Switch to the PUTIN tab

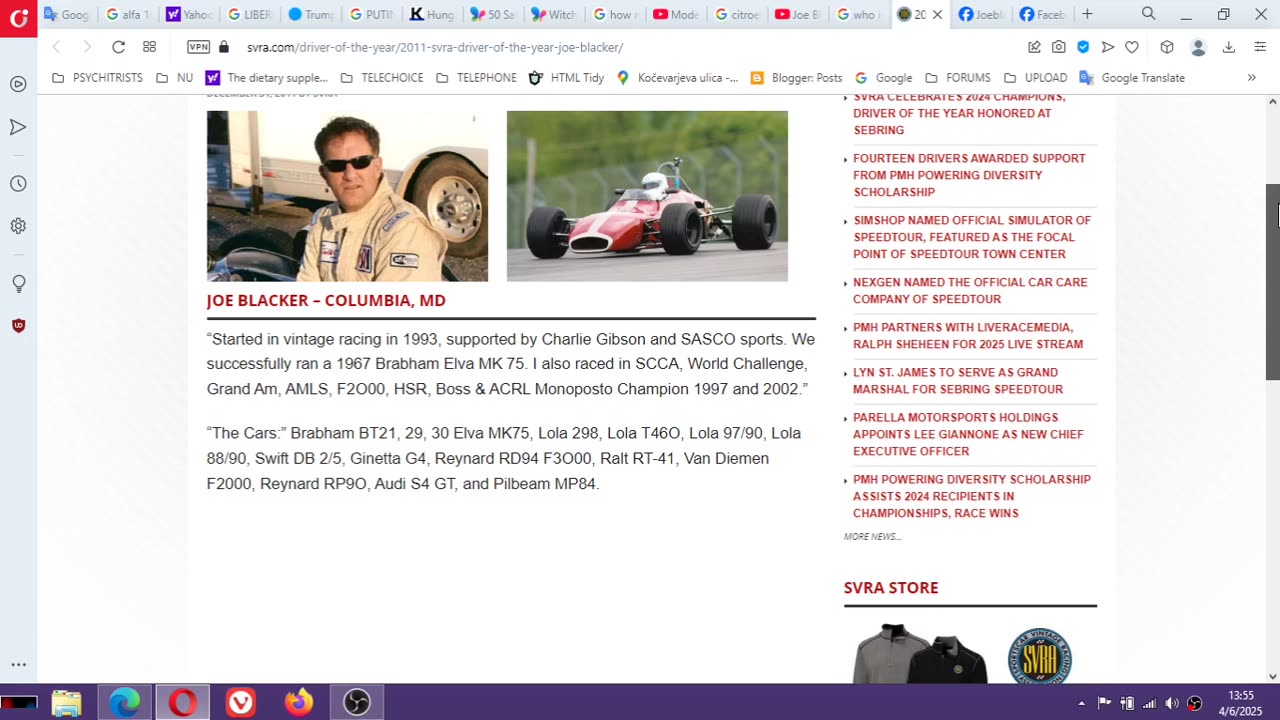pyautogui.click(x=371, y=14)
